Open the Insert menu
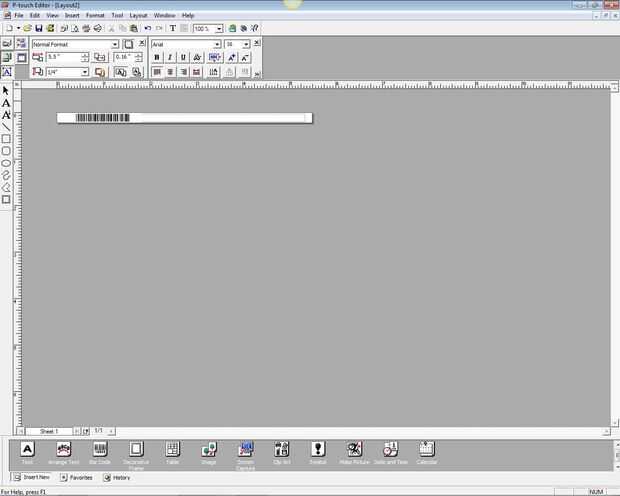The width and height of the screenshot is (620, 496). tap(72, 15)
